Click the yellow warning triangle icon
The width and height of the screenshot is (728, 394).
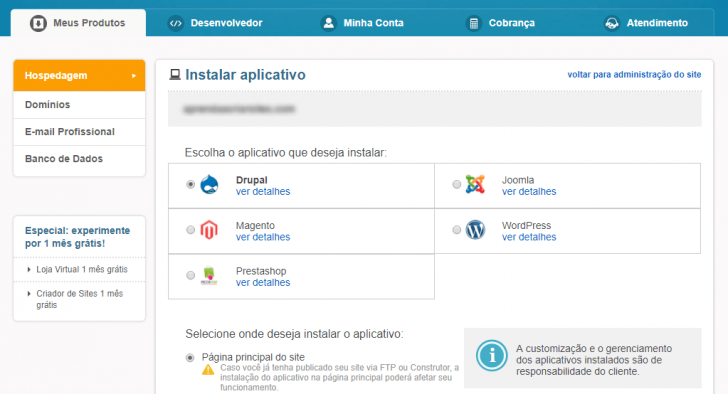(x=208, y=370)
